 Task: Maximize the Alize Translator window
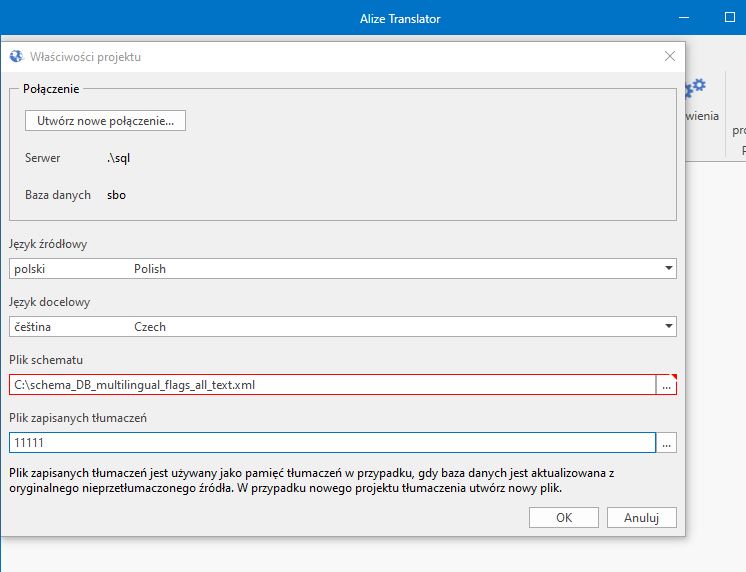[x=729, y=18]
